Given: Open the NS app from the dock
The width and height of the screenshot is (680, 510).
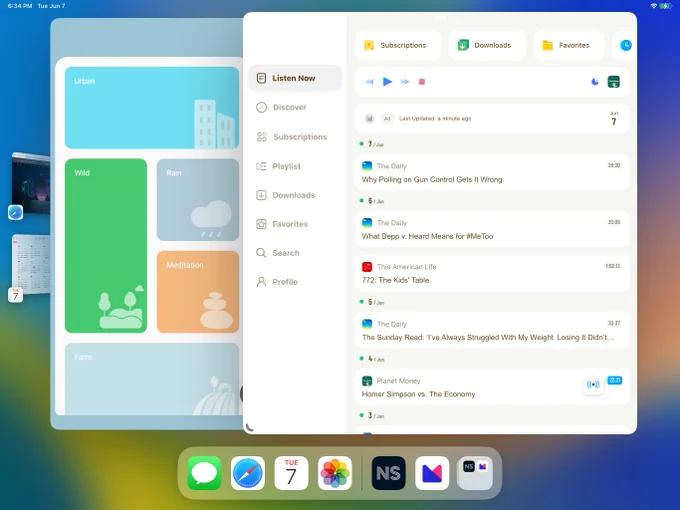Looking at the screenshot, I should click(x=389, y=473).
